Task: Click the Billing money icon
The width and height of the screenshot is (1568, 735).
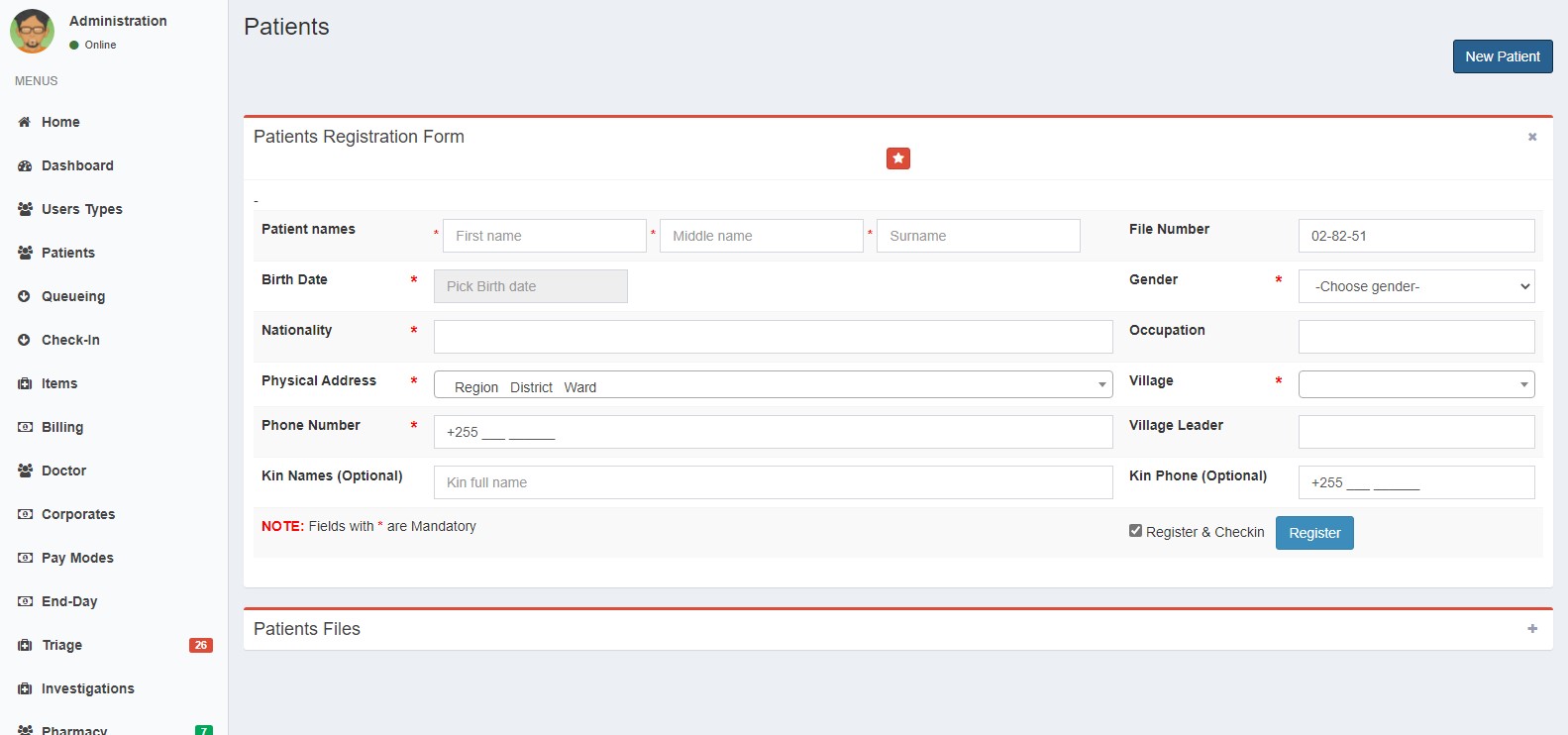Action: 25,427
